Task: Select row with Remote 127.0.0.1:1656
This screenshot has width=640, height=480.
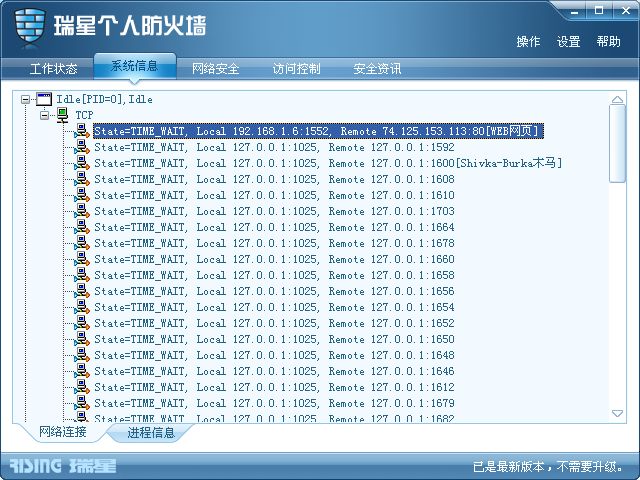Action: [274, 291]
